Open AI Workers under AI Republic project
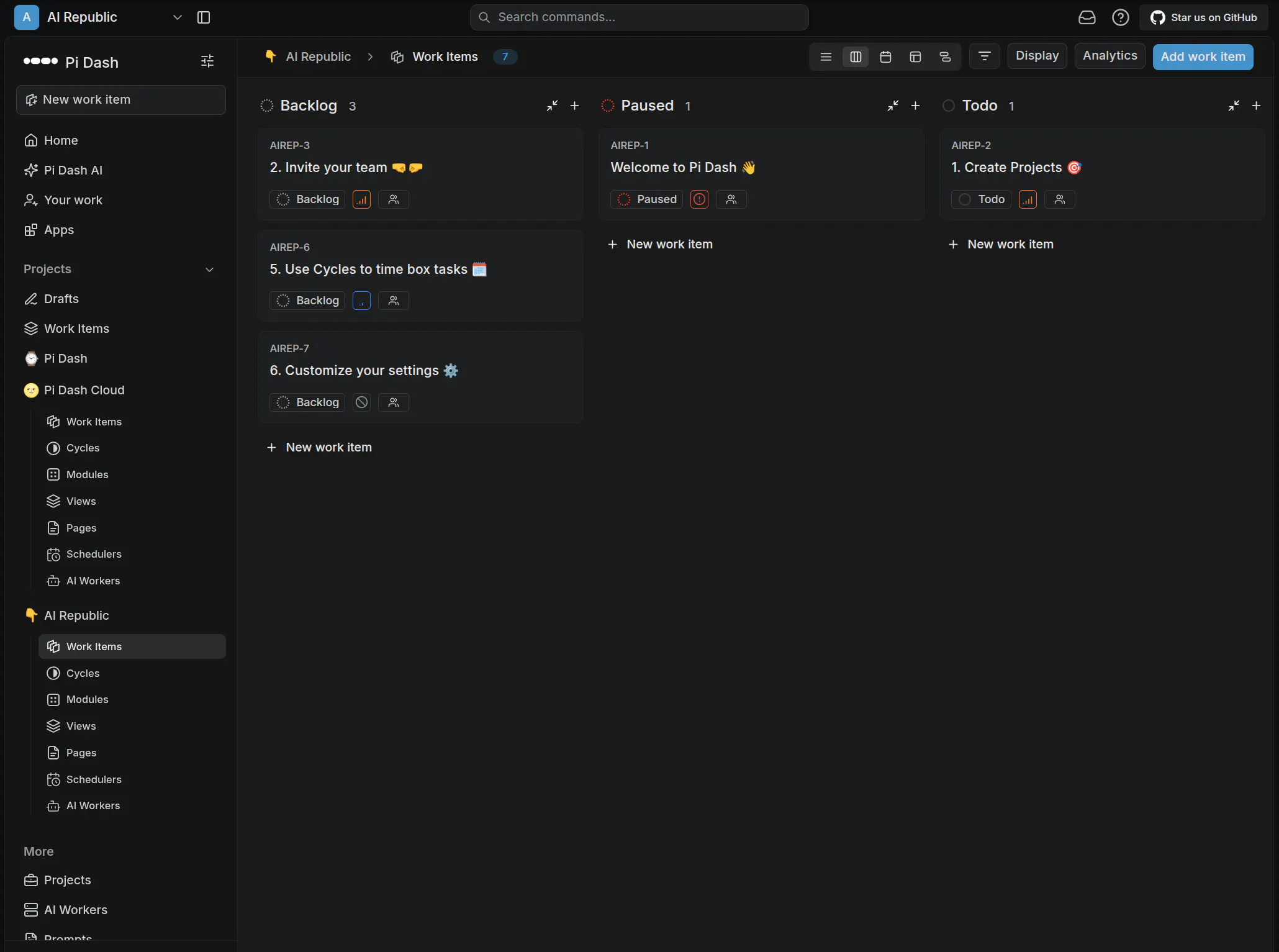 tap(132, 805)
